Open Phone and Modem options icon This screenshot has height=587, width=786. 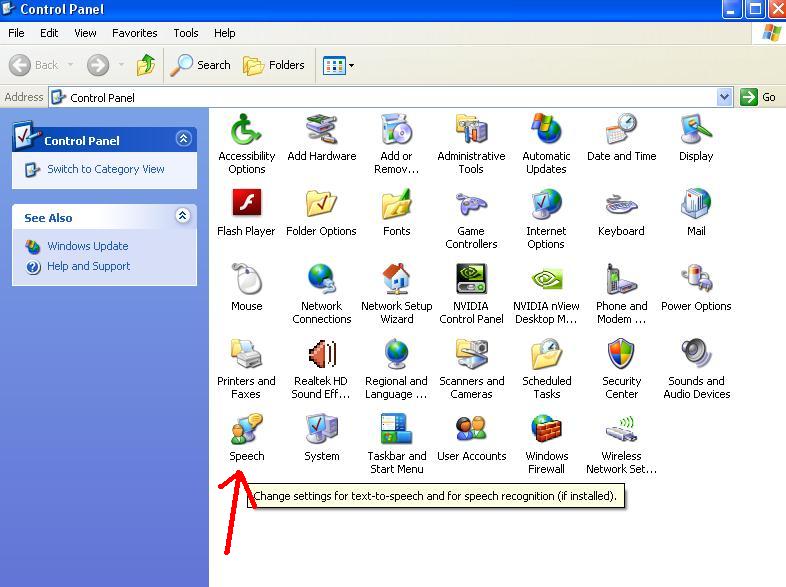(622, 279)
